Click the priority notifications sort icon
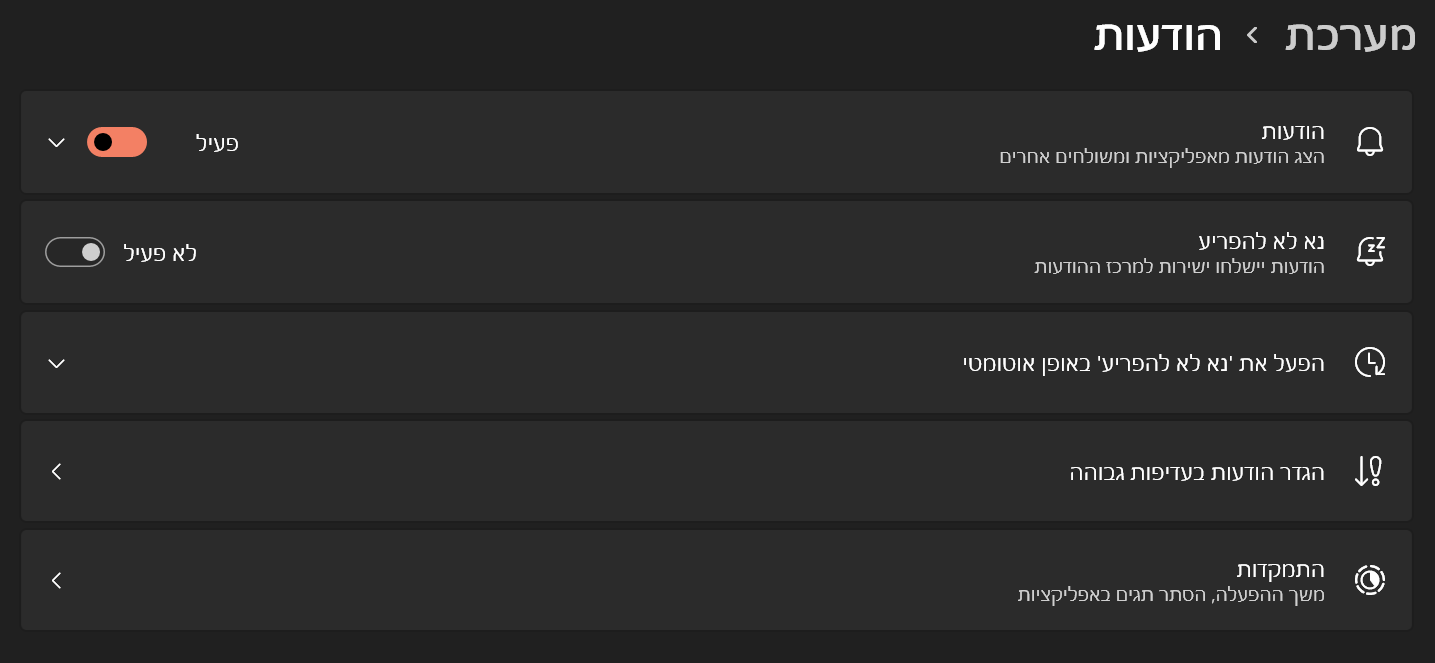Viewport: 1435px width, 663px height. (1369, 471)
